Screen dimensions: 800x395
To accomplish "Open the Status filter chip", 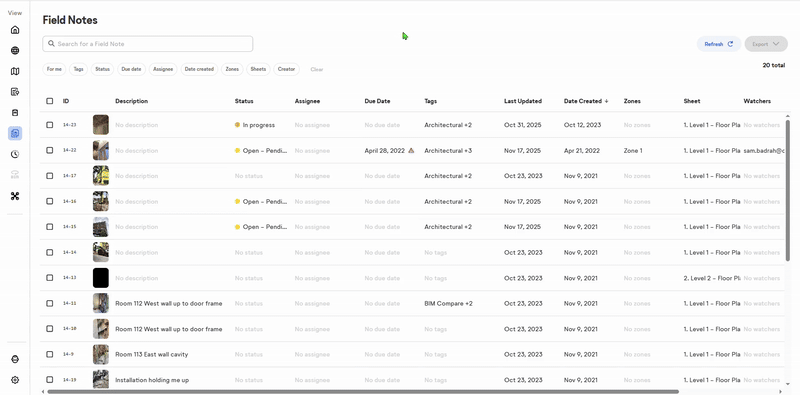I will (x=103, y=69).
